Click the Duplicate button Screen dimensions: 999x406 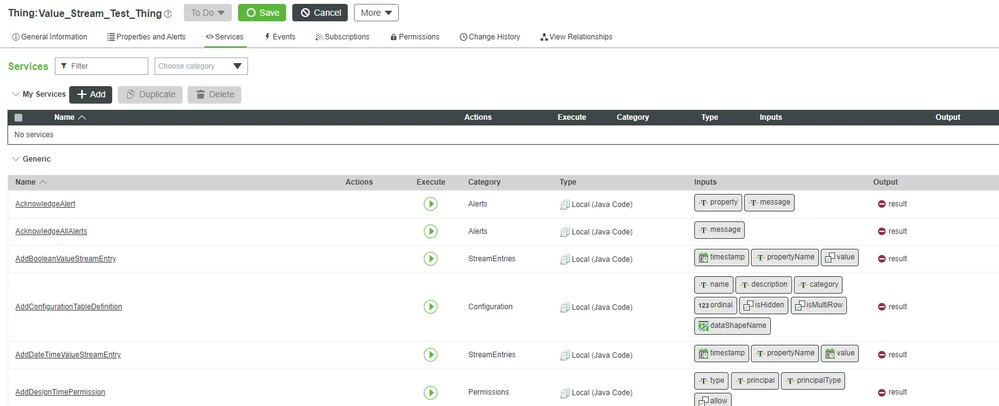point(150,94)
